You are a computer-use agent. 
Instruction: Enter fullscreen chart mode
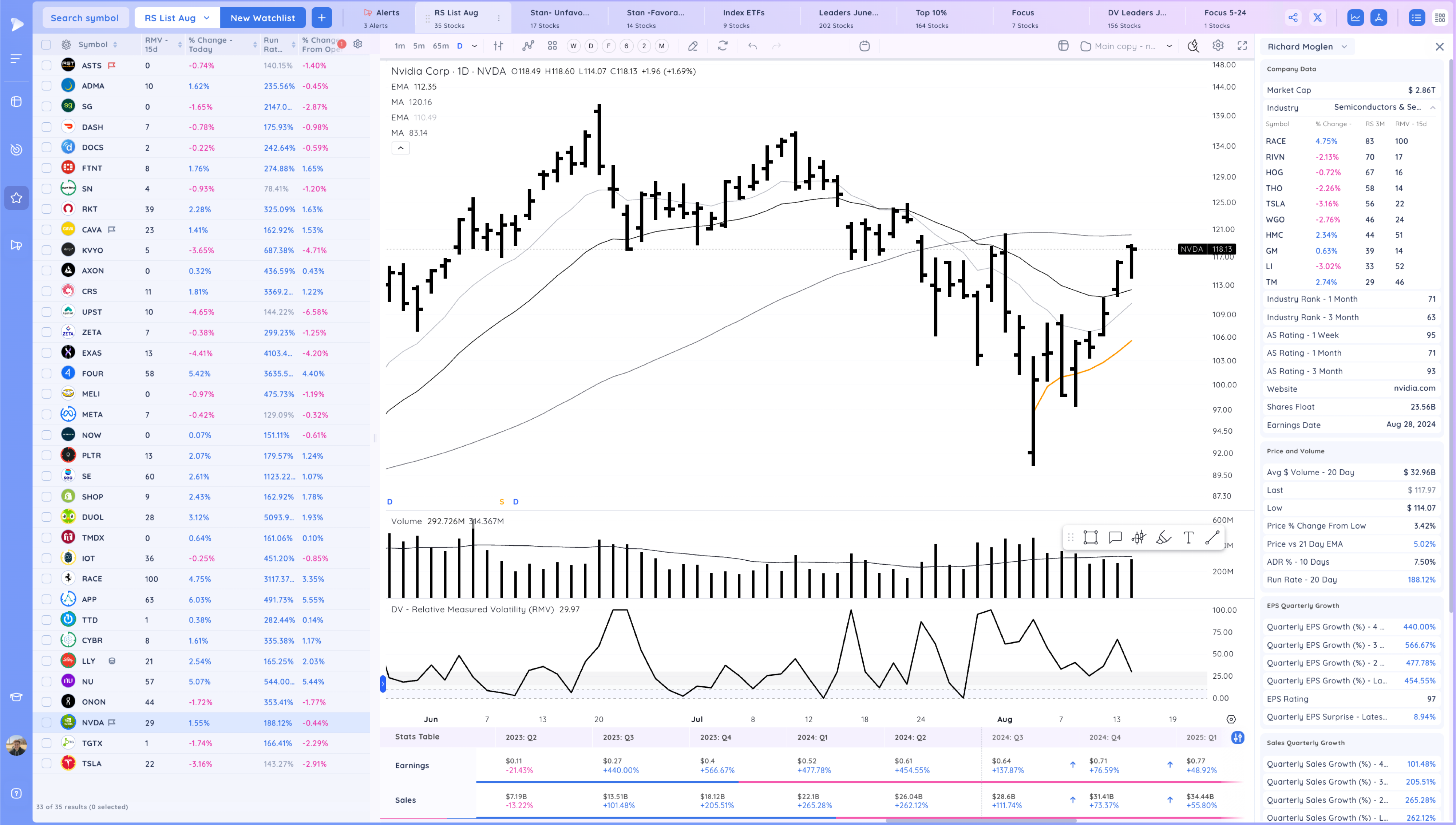1242,46
